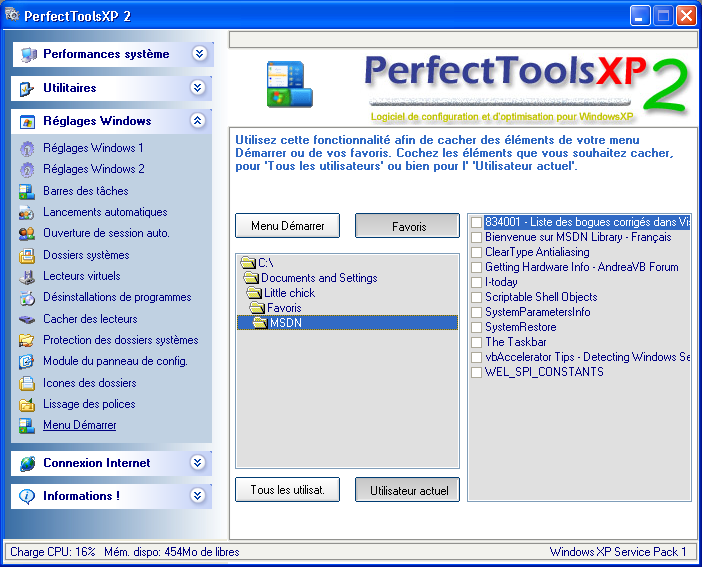Click the Windows XP Service Pack 1 status text
This screenshot has width=702, height=567.
[618, 552]
